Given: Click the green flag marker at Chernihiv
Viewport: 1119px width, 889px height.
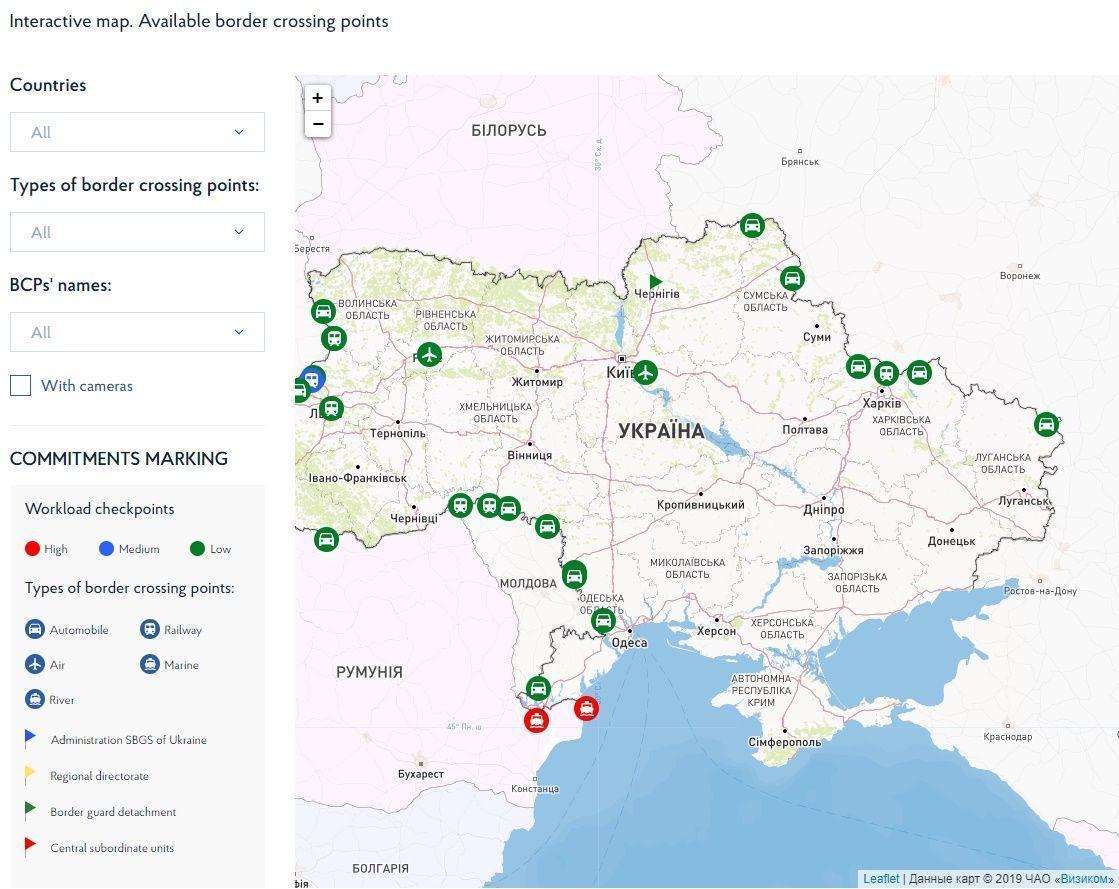Looking at the screenshot, I should (x=655, y=281).
